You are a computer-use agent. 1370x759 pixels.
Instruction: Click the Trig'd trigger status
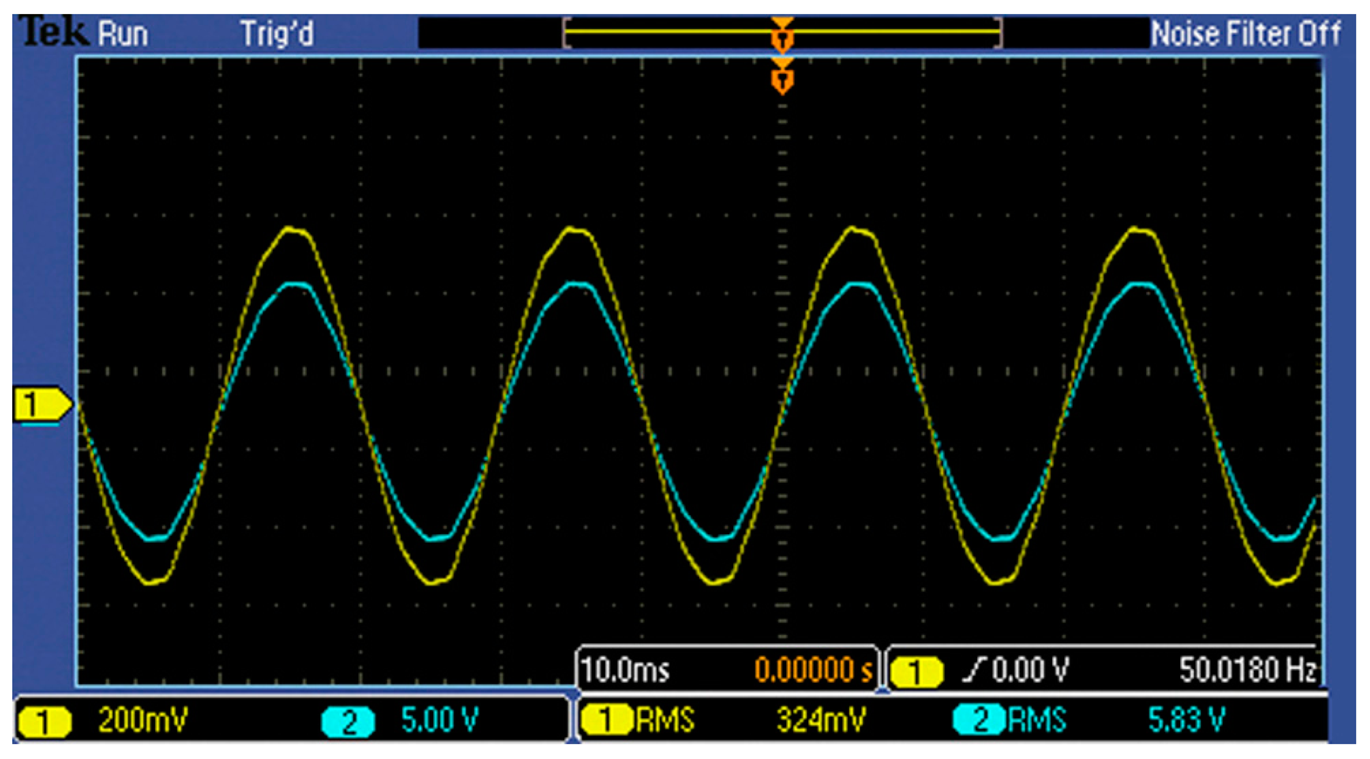tap(277, 34)
